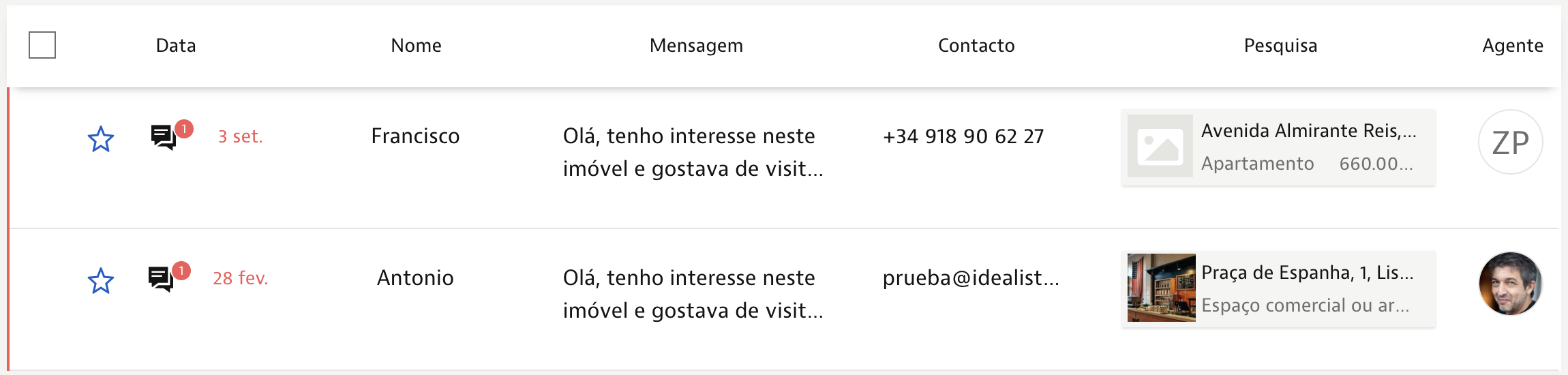1568x375 pixels.
Task: Star Francisco's message as favorite
Action: (x=101, y=139)
